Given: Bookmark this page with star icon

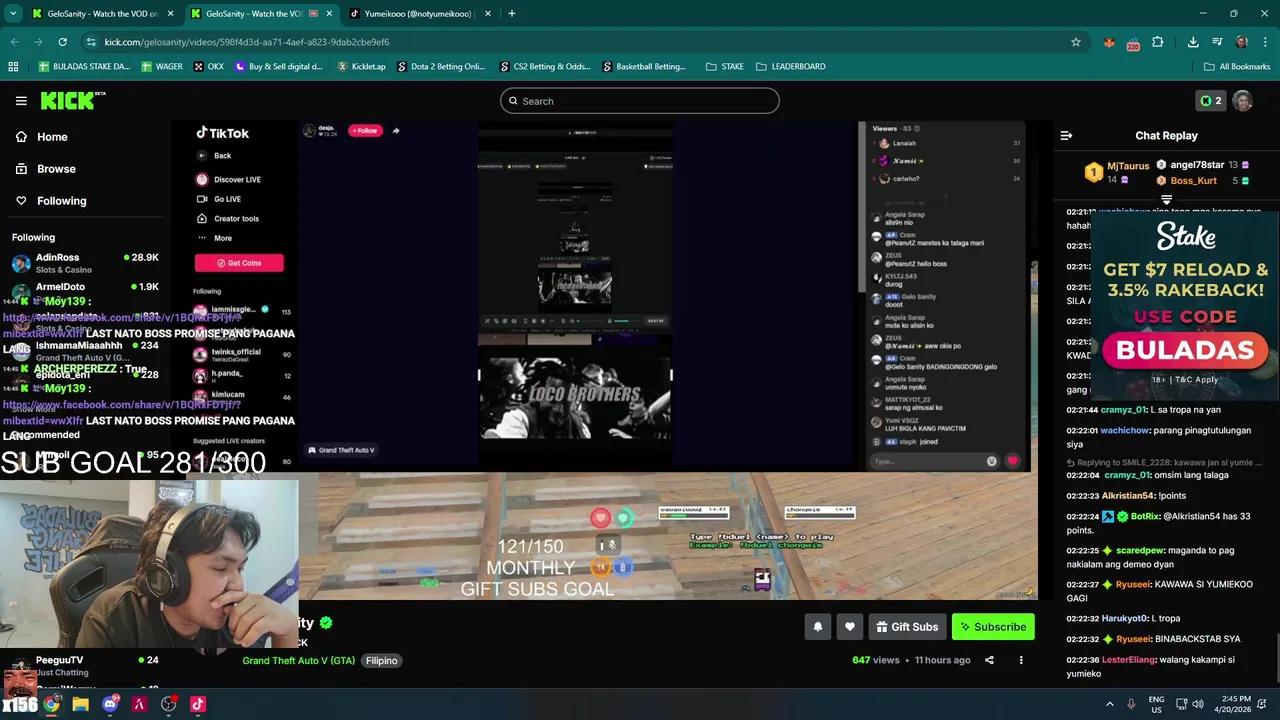Looking at the screenshot, I should pos(1076,42).
